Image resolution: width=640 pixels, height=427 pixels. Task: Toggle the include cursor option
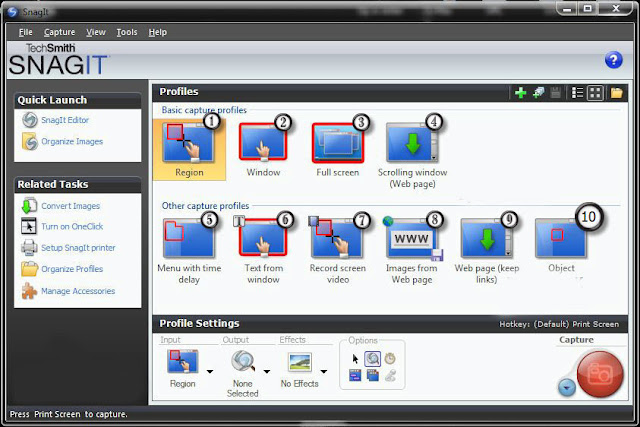[x=355, y=359]
